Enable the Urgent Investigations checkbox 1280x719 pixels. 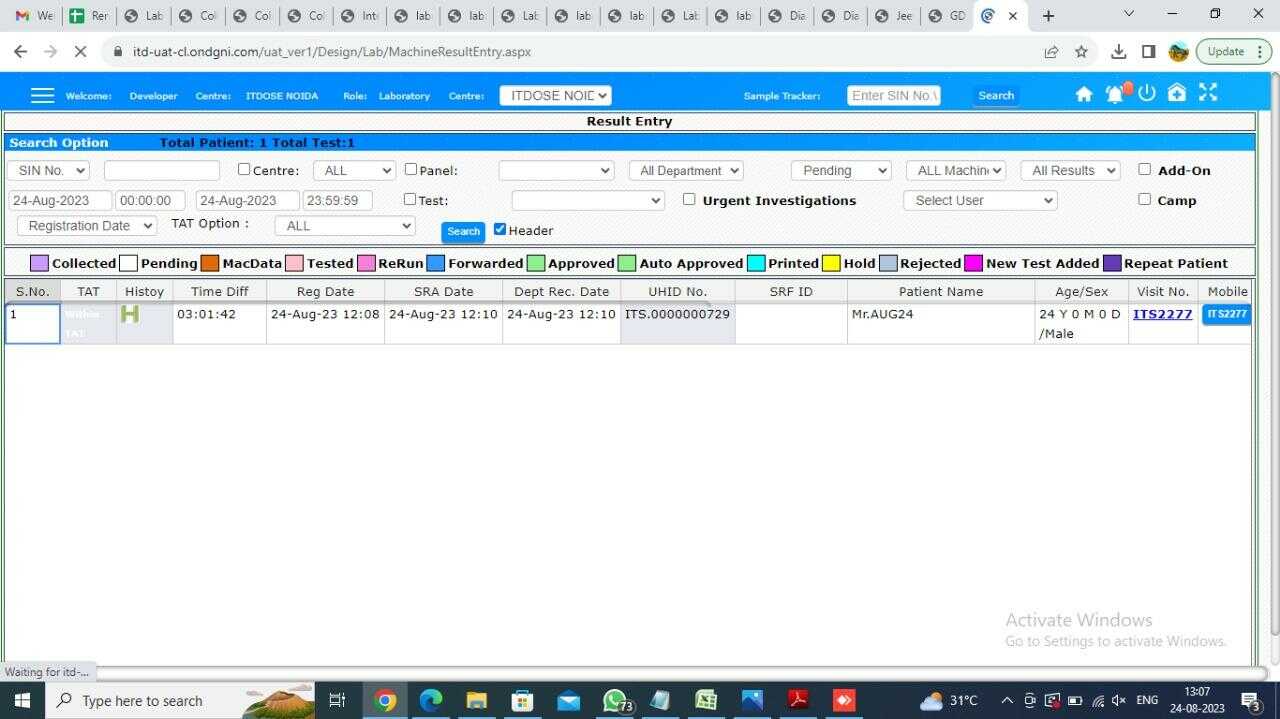point(689,199)
